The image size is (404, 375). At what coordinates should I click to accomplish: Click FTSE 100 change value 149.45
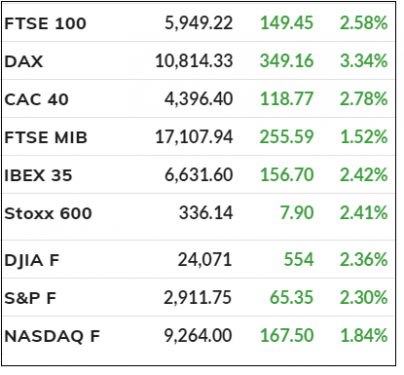pos(287,23)
